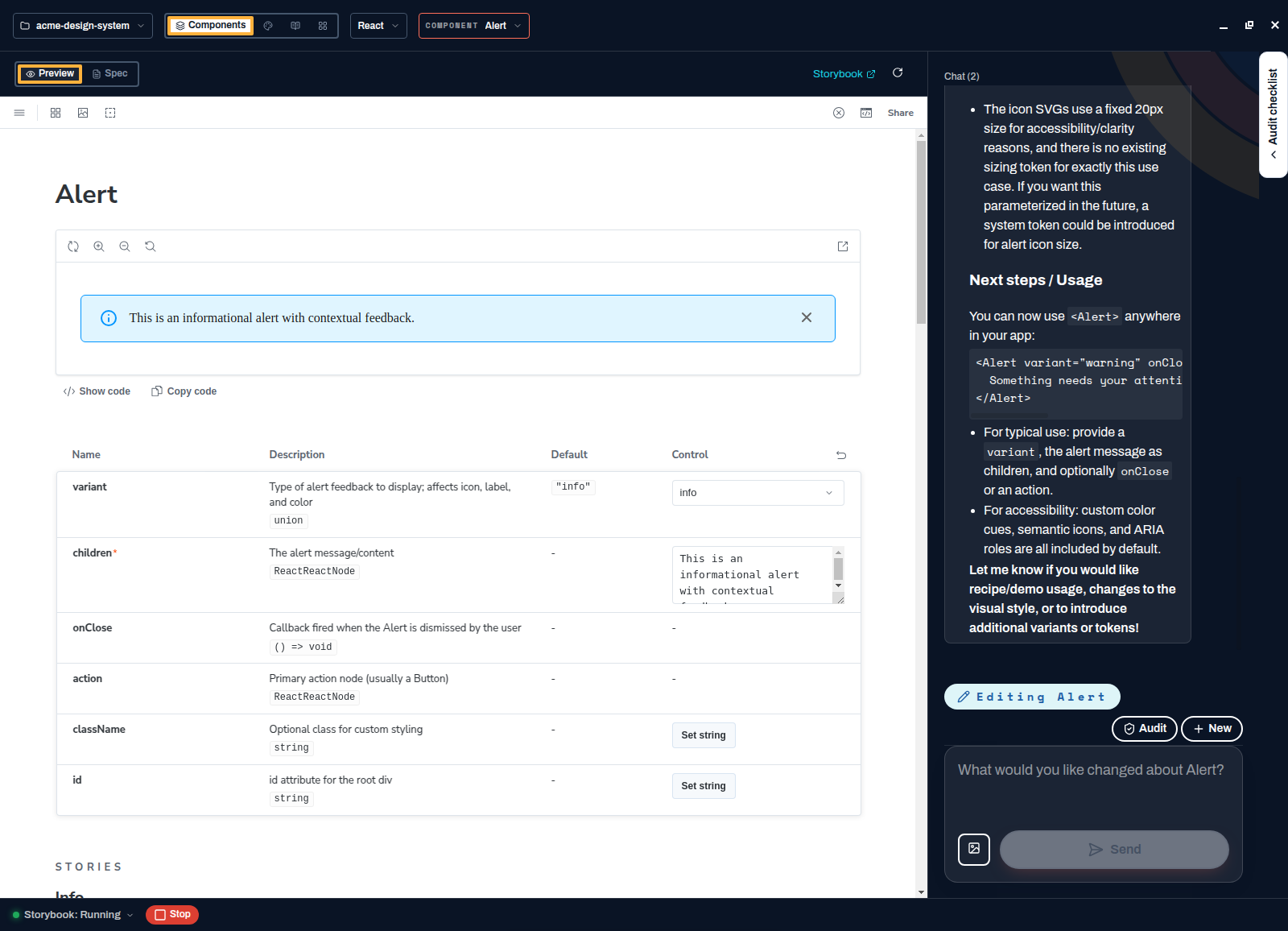This screenshot has width=1288, height=931.
Task: Click the palette tokens icon tab
Action: (268, 26)
